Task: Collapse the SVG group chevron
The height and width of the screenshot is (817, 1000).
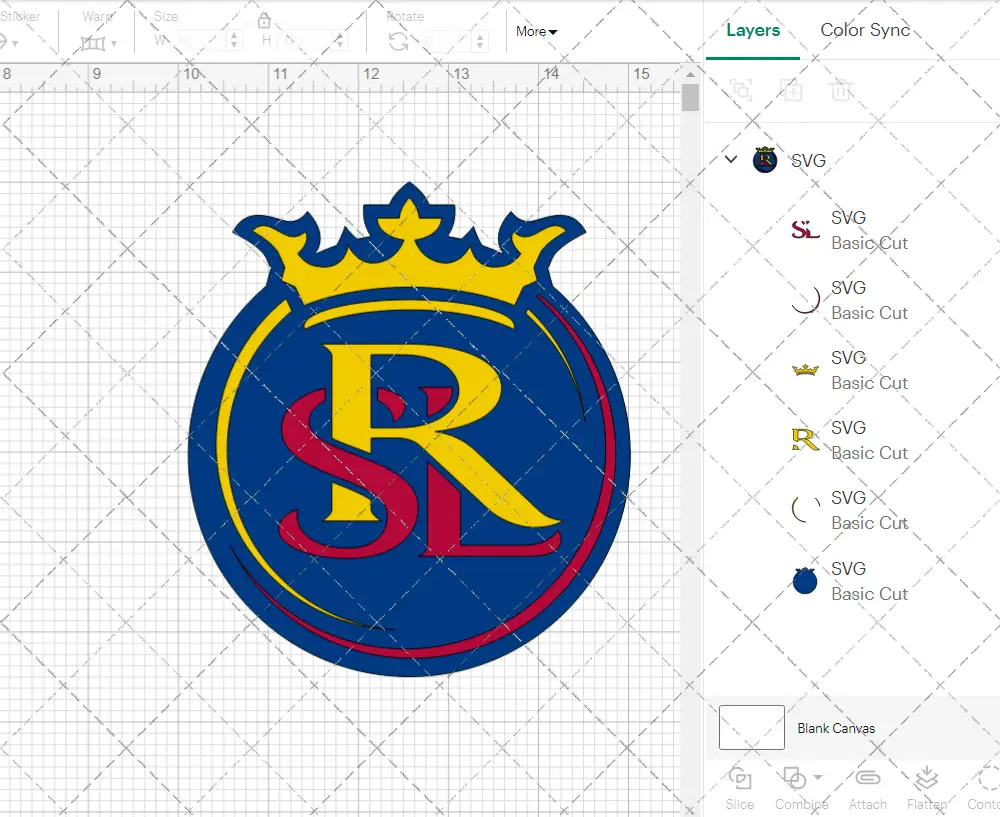Action: pyautogui.click(x=731, y=160)
